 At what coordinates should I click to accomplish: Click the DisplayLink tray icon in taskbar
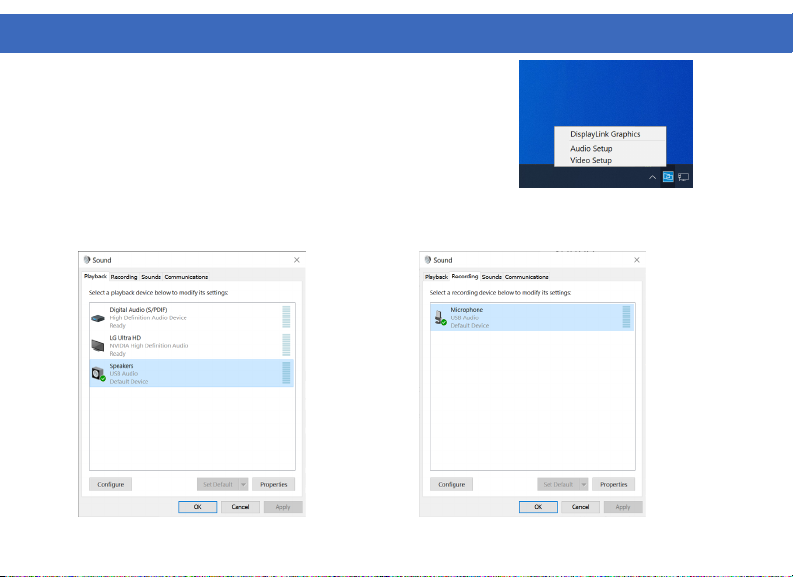pos(668,177)
